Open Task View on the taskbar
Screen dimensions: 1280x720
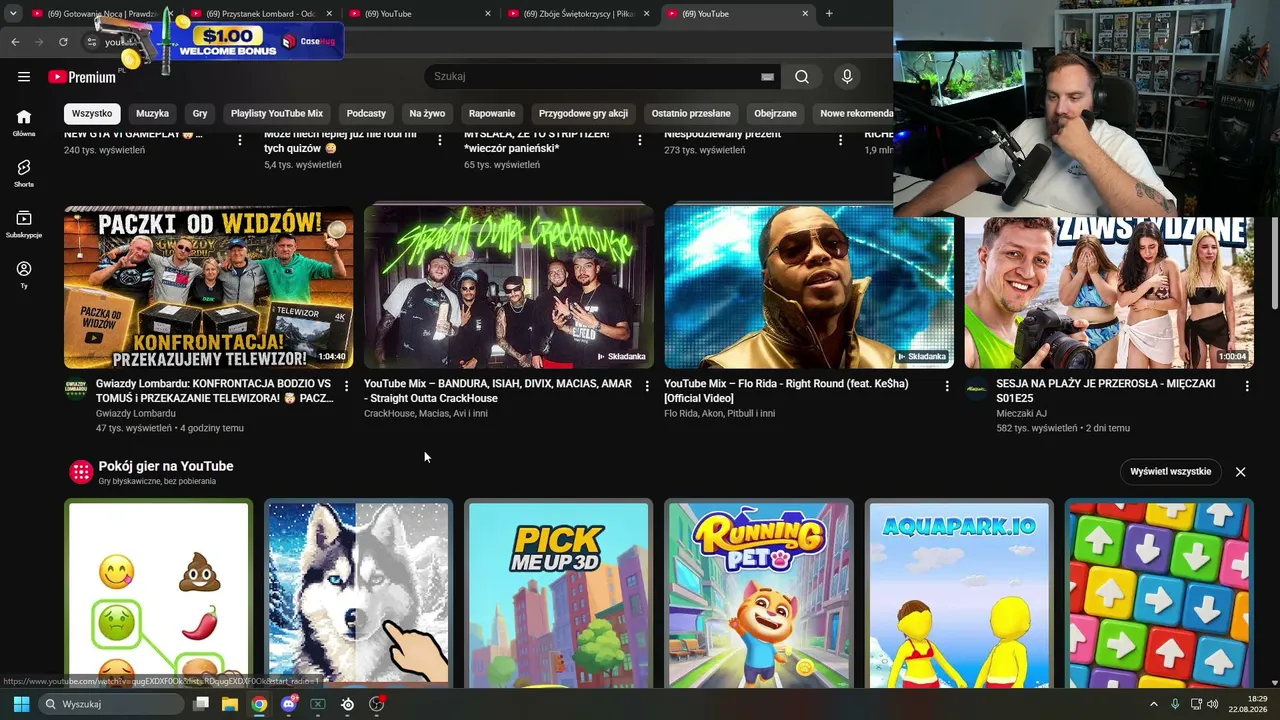pos(200,704)
